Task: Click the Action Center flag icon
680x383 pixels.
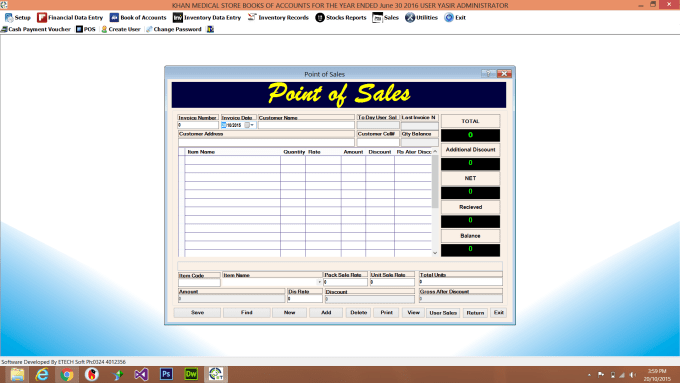Action: coord(601,375)
